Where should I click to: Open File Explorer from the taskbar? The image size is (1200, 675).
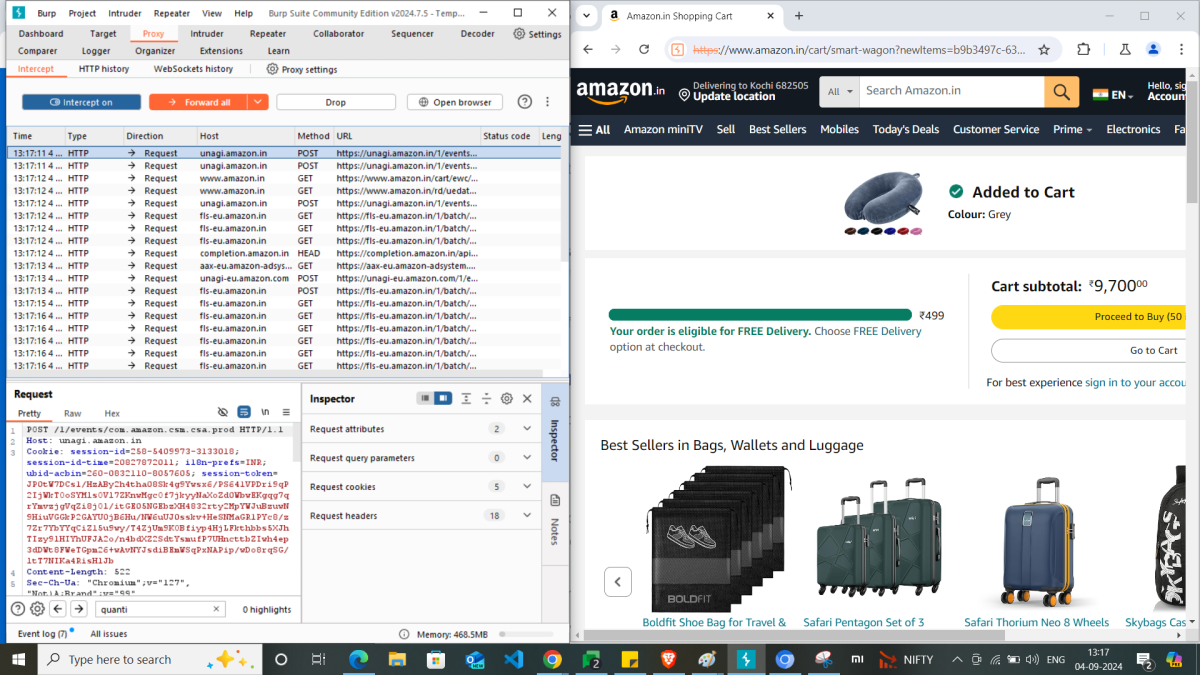pos(397,660)
